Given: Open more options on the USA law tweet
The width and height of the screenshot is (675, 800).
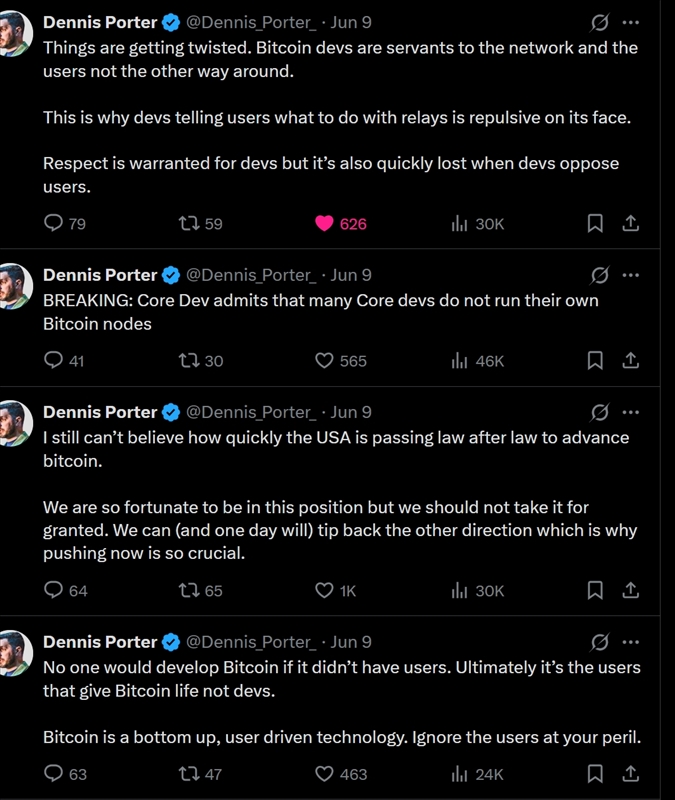Looking at the screenshot, I should click(631, 412).
